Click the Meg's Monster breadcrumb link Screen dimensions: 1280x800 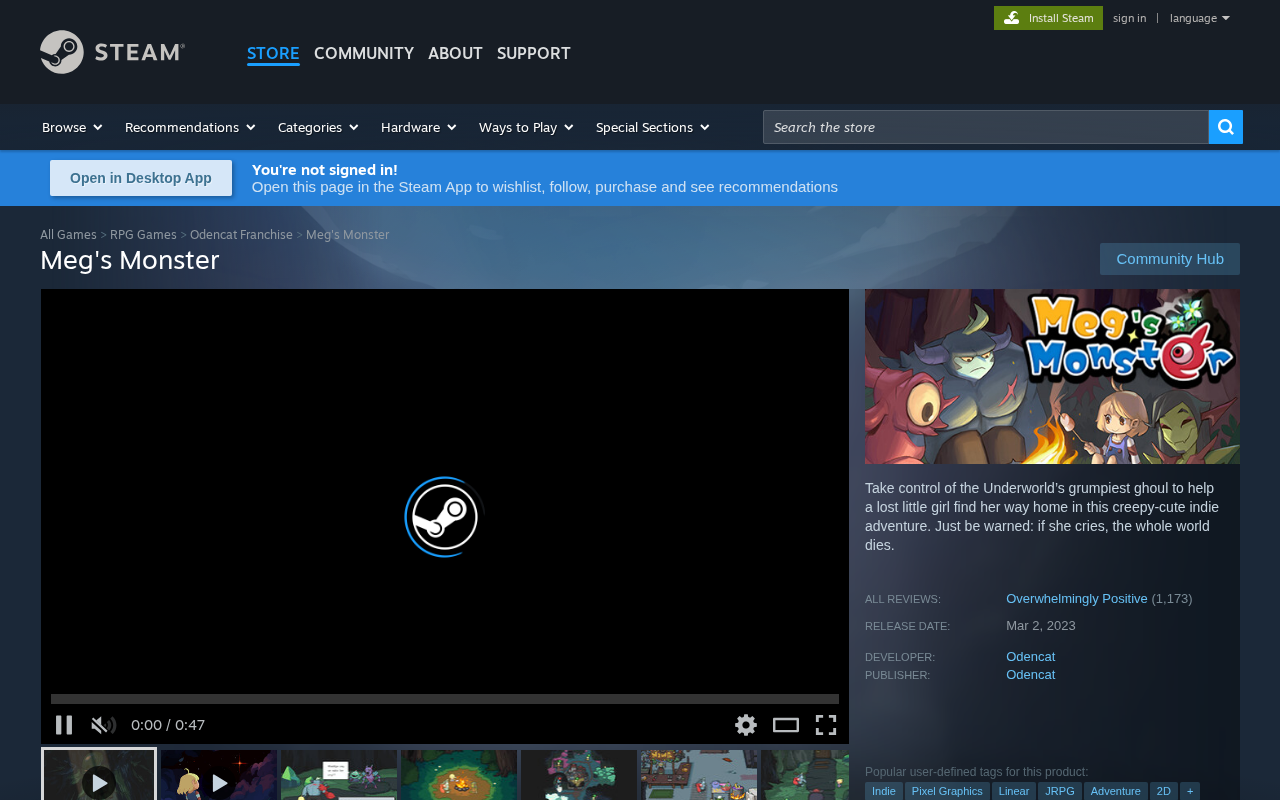(x=347, y=235)
